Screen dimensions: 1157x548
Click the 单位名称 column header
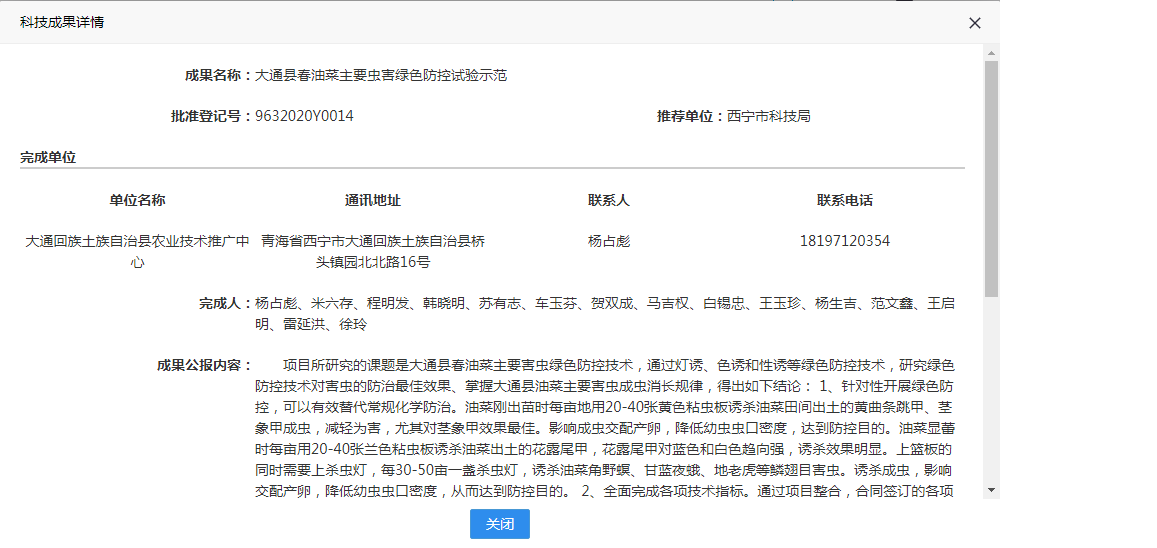click(137, 200)
